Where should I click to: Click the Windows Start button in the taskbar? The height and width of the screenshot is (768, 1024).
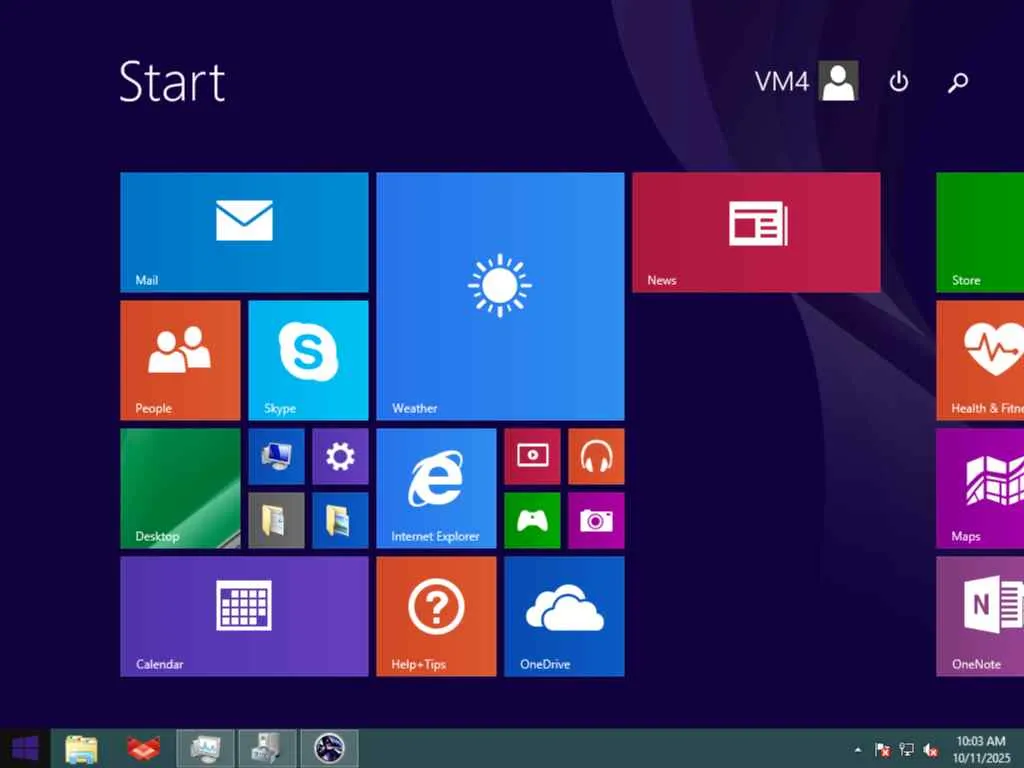tap(25, 748)
